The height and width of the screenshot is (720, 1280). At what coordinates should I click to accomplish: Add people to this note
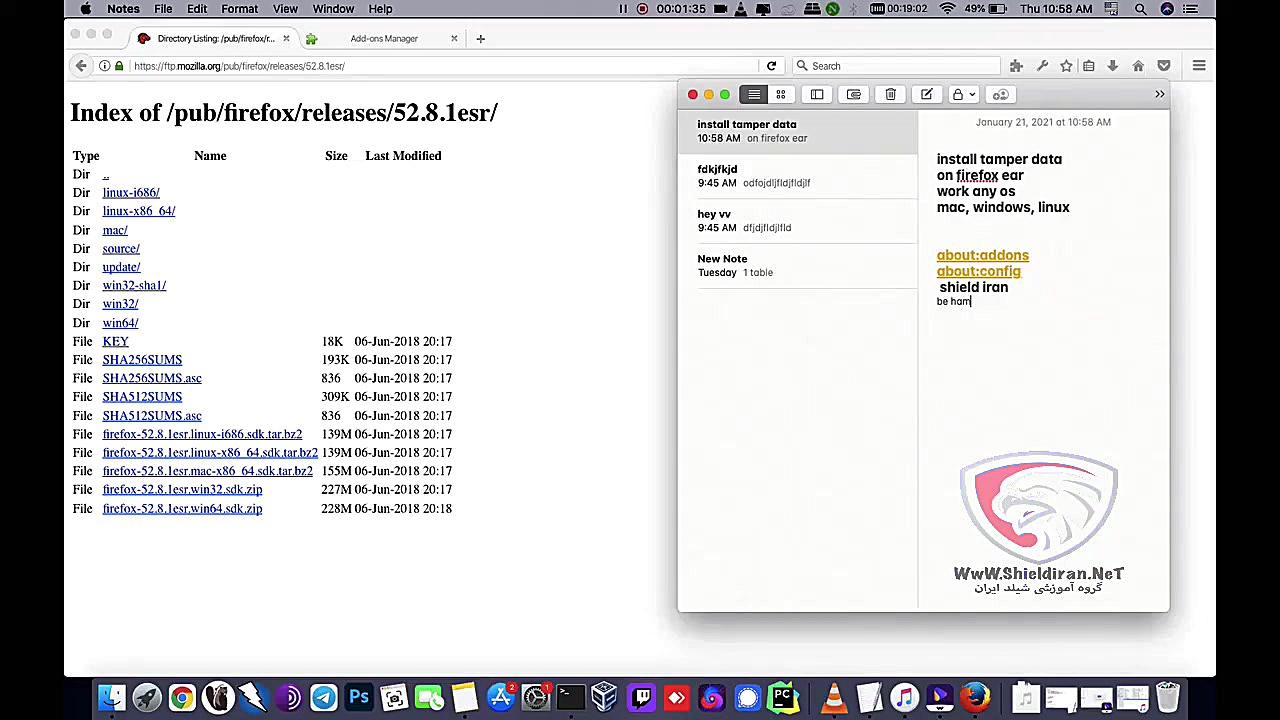(1000, 94)
